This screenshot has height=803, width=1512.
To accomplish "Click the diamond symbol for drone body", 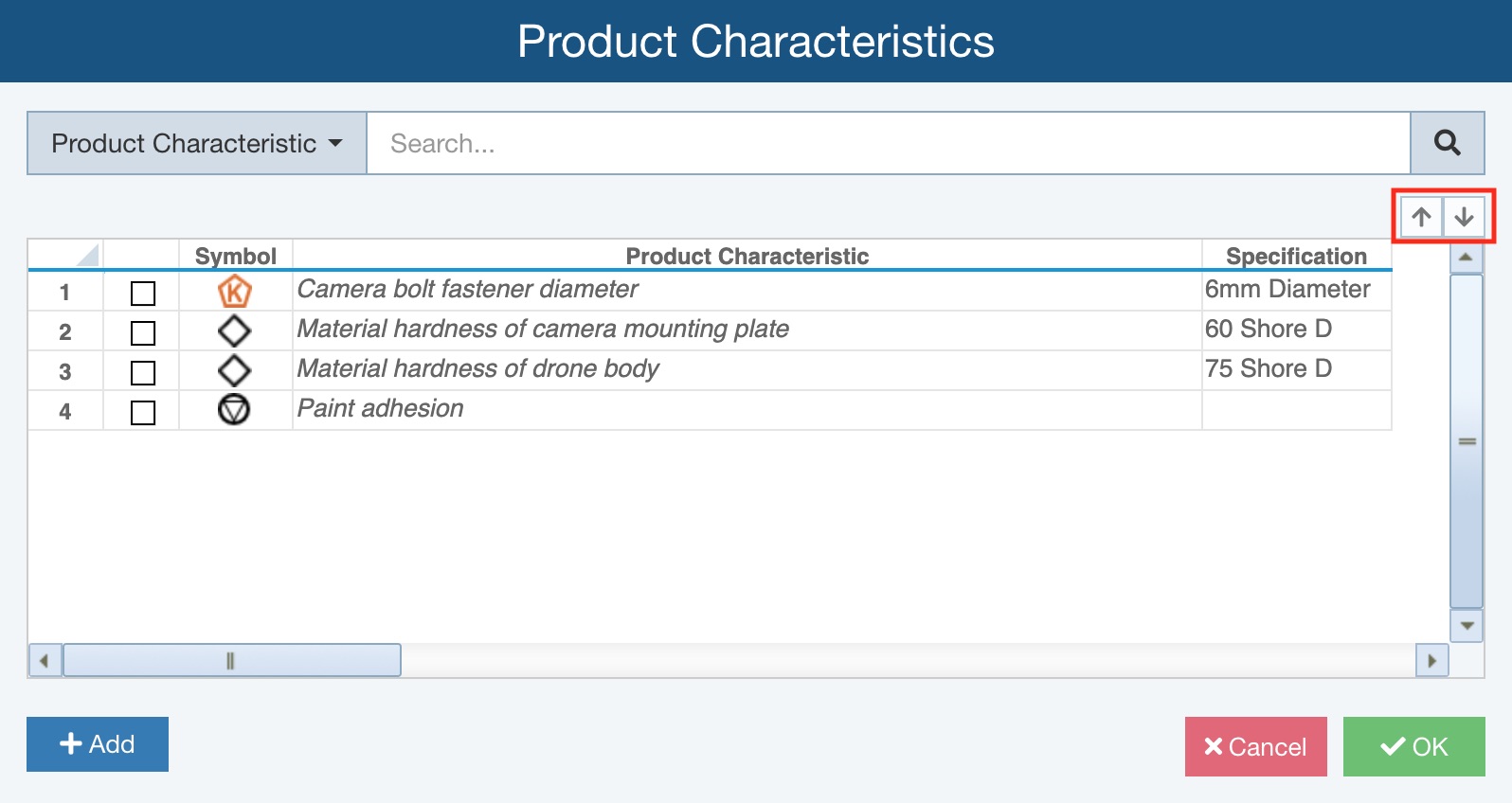I will 234,371.
